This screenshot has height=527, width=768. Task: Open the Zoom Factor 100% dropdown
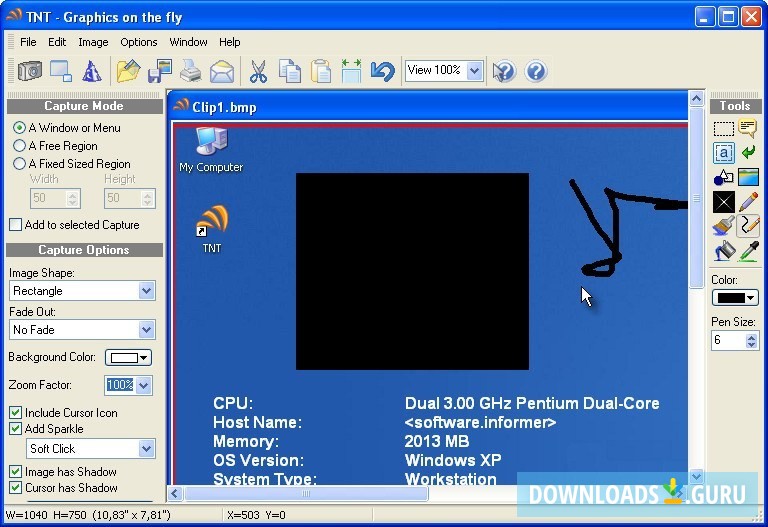[x=144, y=385]
